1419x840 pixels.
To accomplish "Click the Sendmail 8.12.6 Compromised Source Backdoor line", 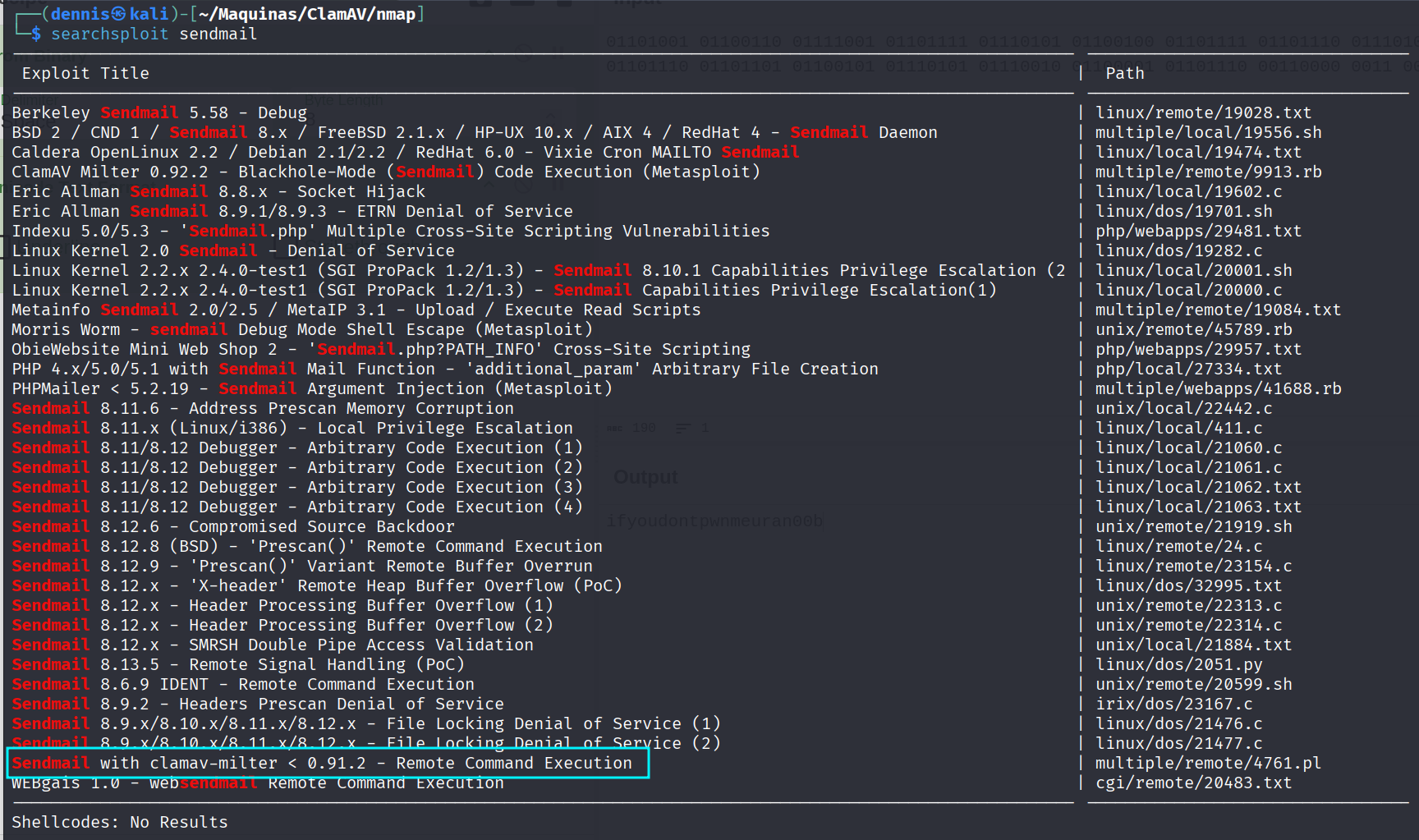I will coord(232,526).
